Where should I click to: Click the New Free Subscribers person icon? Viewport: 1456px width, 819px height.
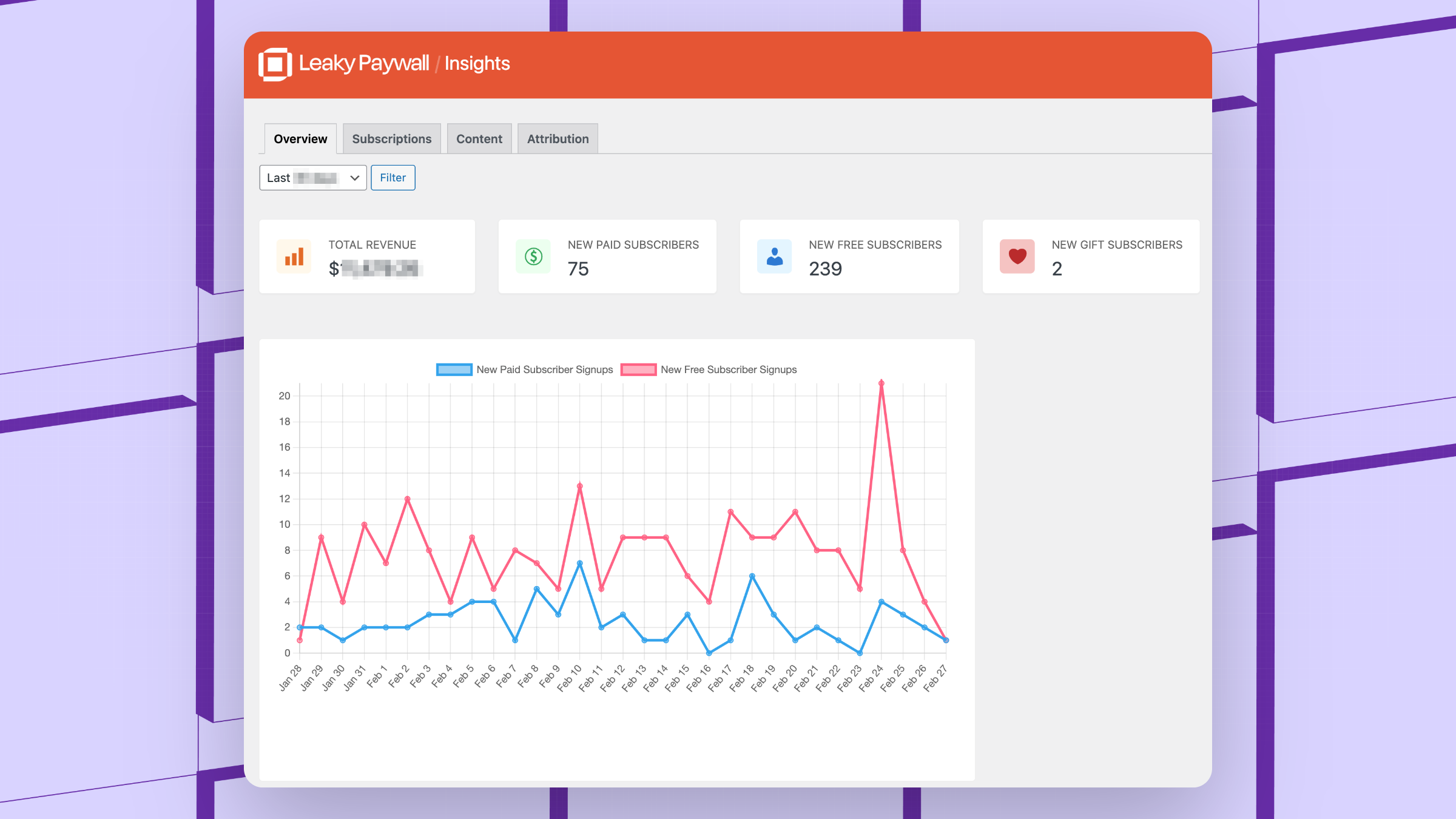click(775, 257)
